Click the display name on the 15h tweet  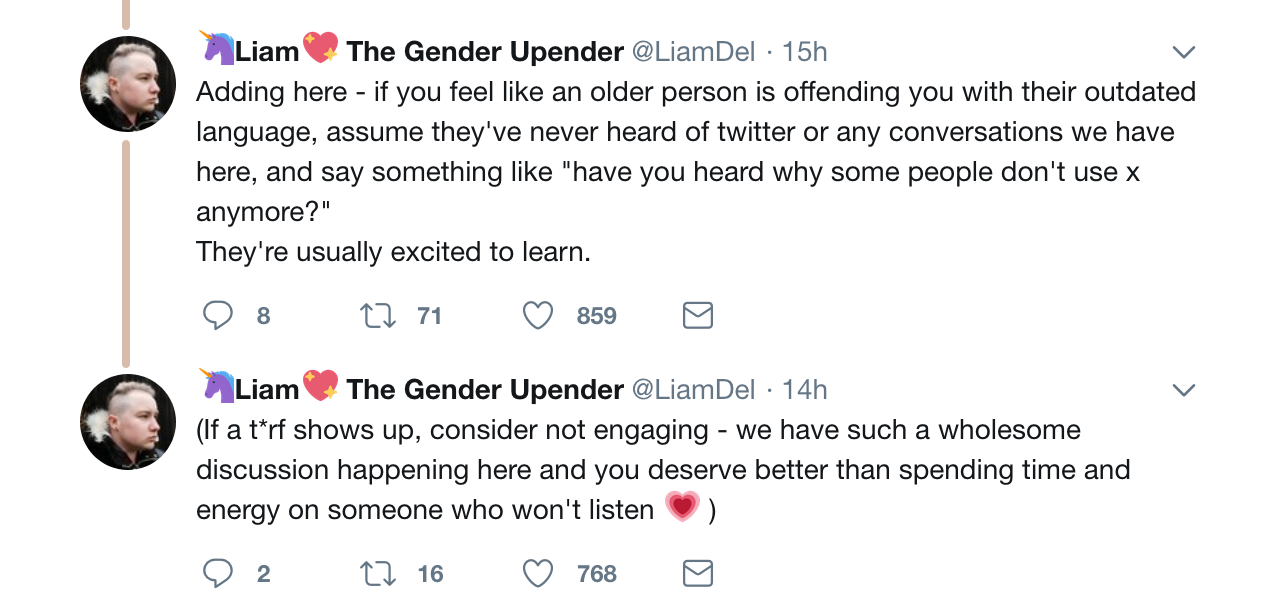coord(484,51)
